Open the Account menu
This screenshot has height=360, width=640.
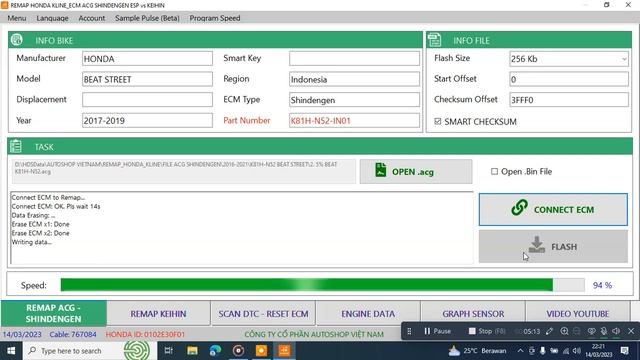(x=92, y=18)
